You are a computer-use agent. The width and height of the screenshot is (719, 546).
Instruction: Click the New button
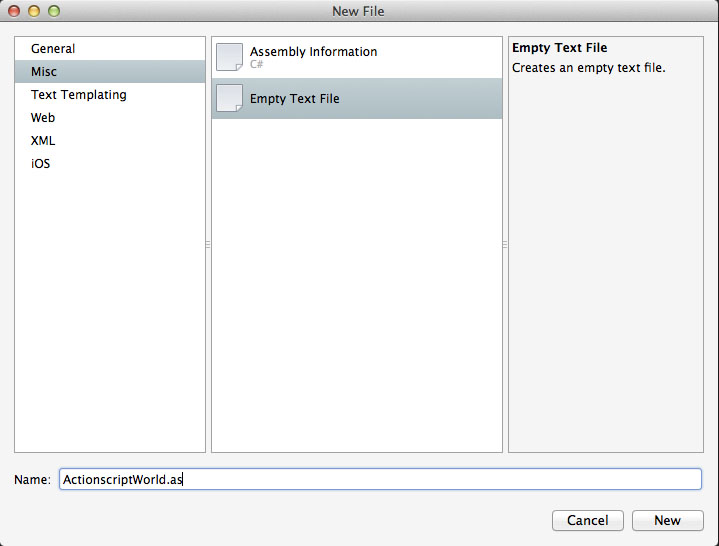pos(667,520)
